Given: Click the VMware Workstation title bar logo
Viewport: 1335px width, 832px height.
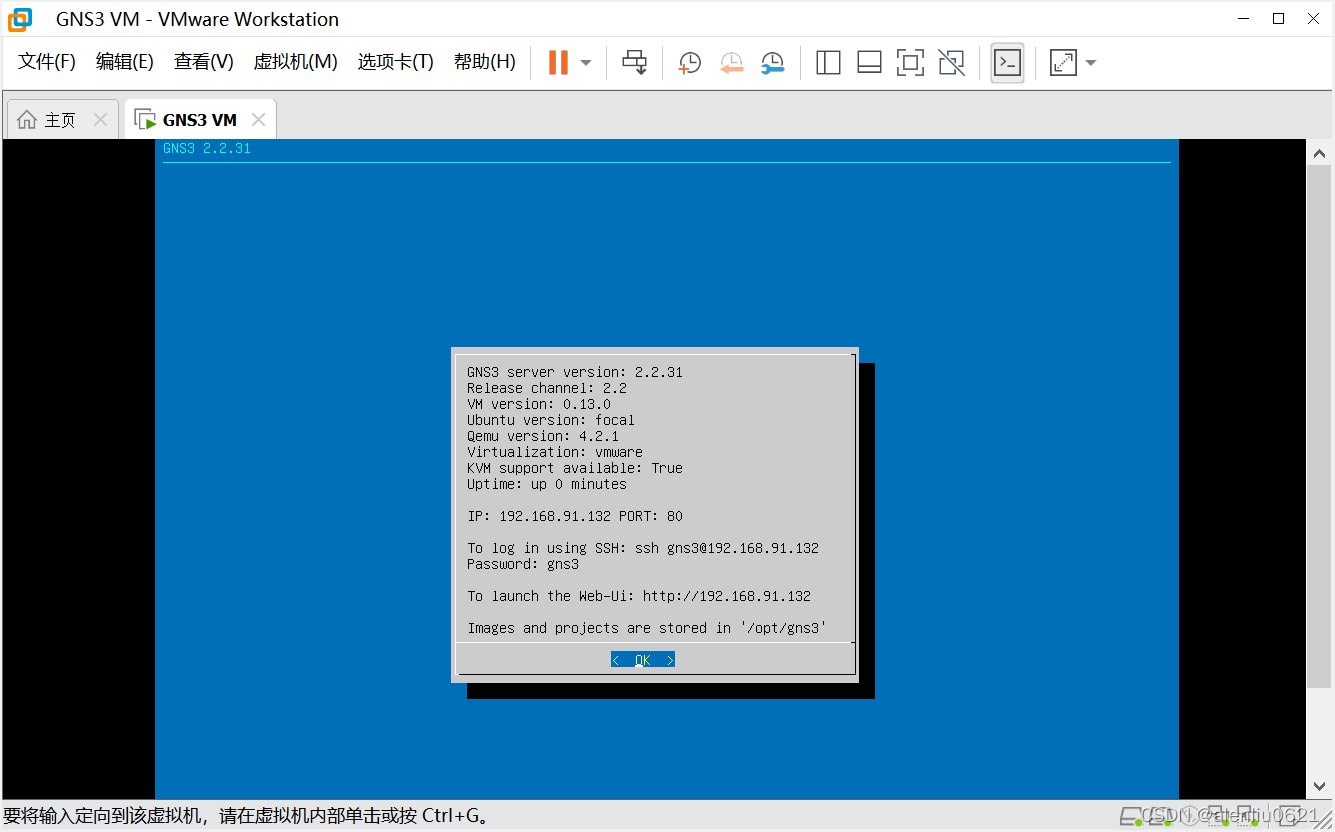Looking at the screenshot, I should [20, 19].
